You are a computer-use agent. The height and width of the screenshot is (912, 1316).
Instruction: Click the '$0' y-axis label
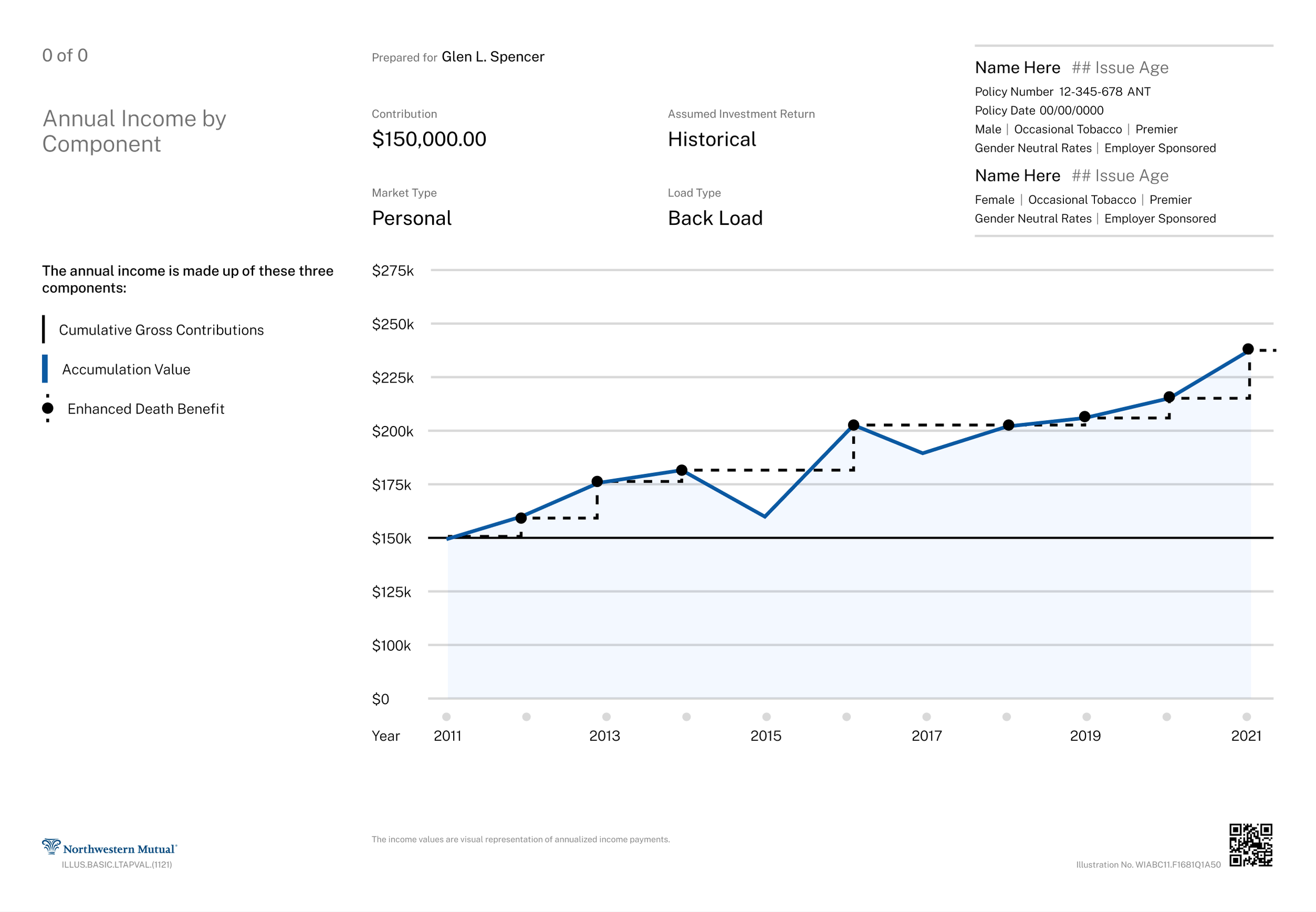(x=381, y=699)
